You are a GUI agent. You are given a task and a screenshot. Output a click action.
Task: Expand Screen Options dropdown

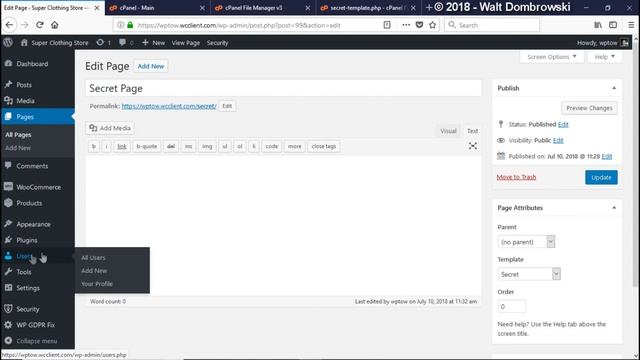tap(552, 57)
